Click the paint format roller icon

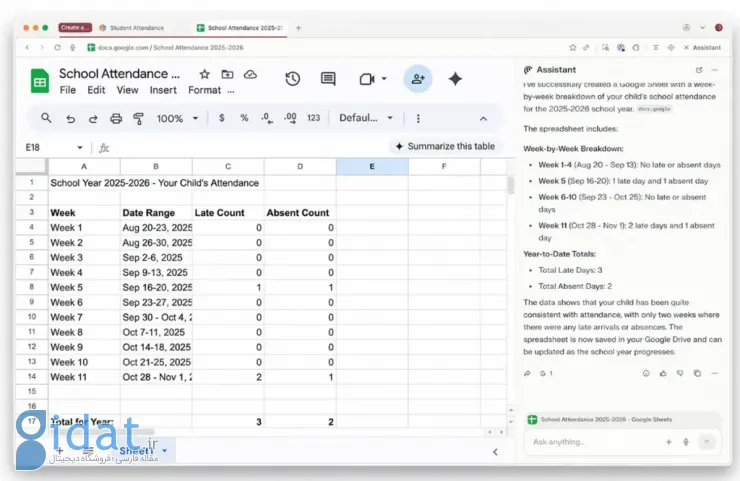tap(137, 118)
